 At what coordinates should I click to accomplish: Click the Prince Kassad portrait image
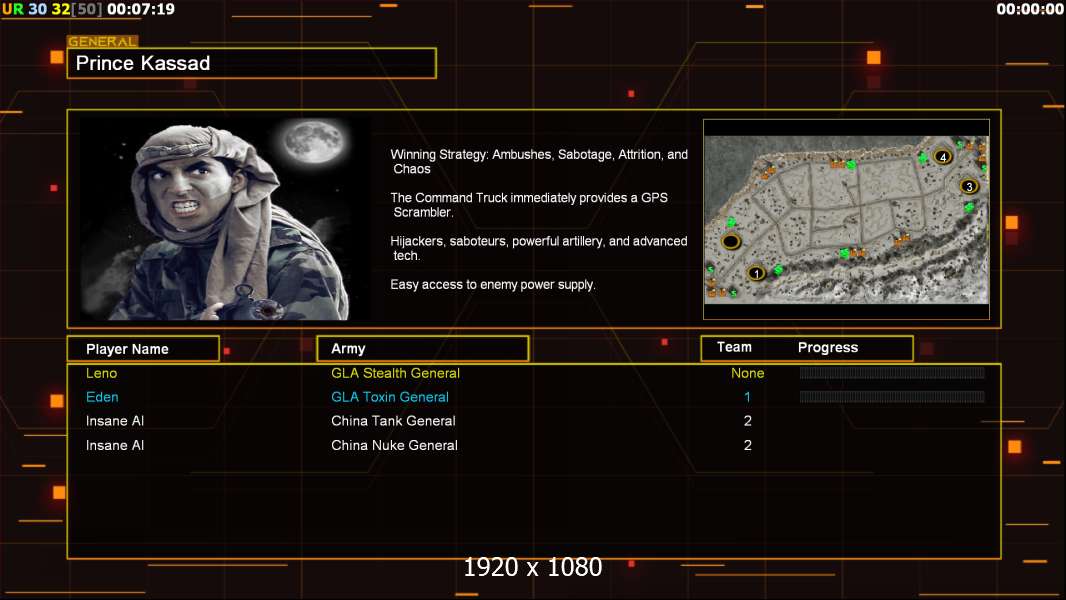(224, 218)
